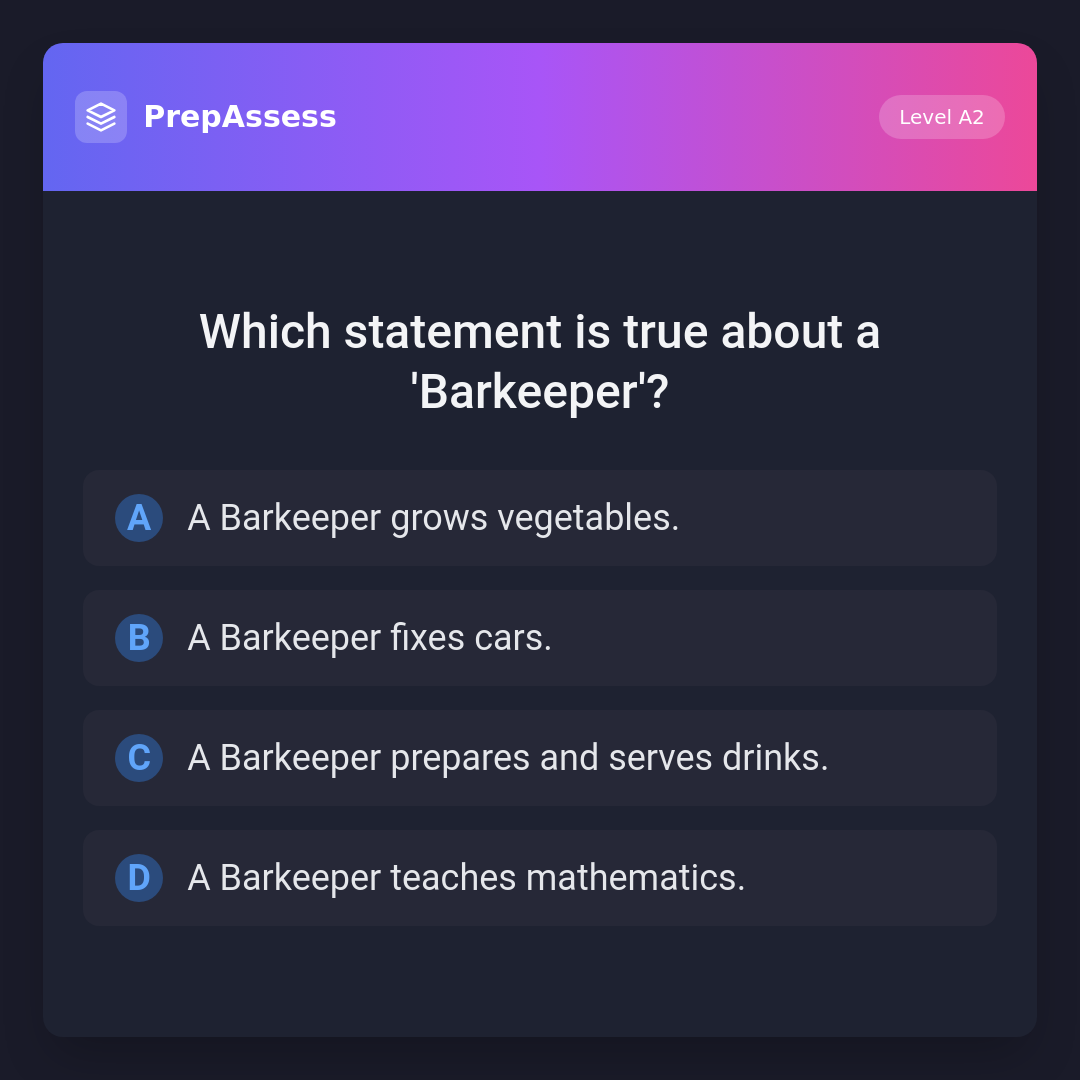Select answer 'A Barkeeper grows vegetables.'
The height and width of the screenshot is (1080, 1080).
[x=433, y=518]
